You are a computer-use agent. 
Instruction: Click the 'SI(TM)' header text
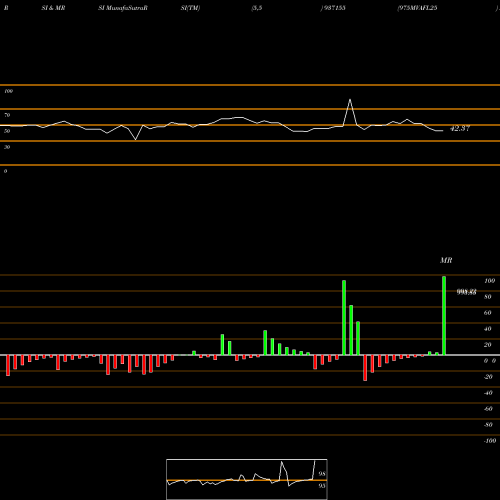tap(190, 8)
